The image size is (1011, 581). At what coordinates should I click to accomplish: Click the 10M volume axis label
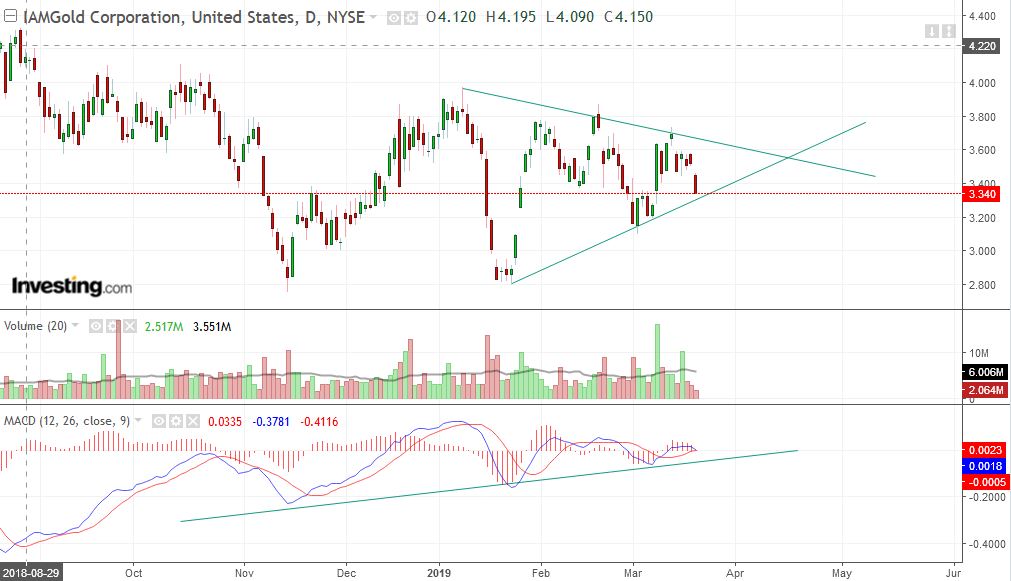tap(979, 353)
